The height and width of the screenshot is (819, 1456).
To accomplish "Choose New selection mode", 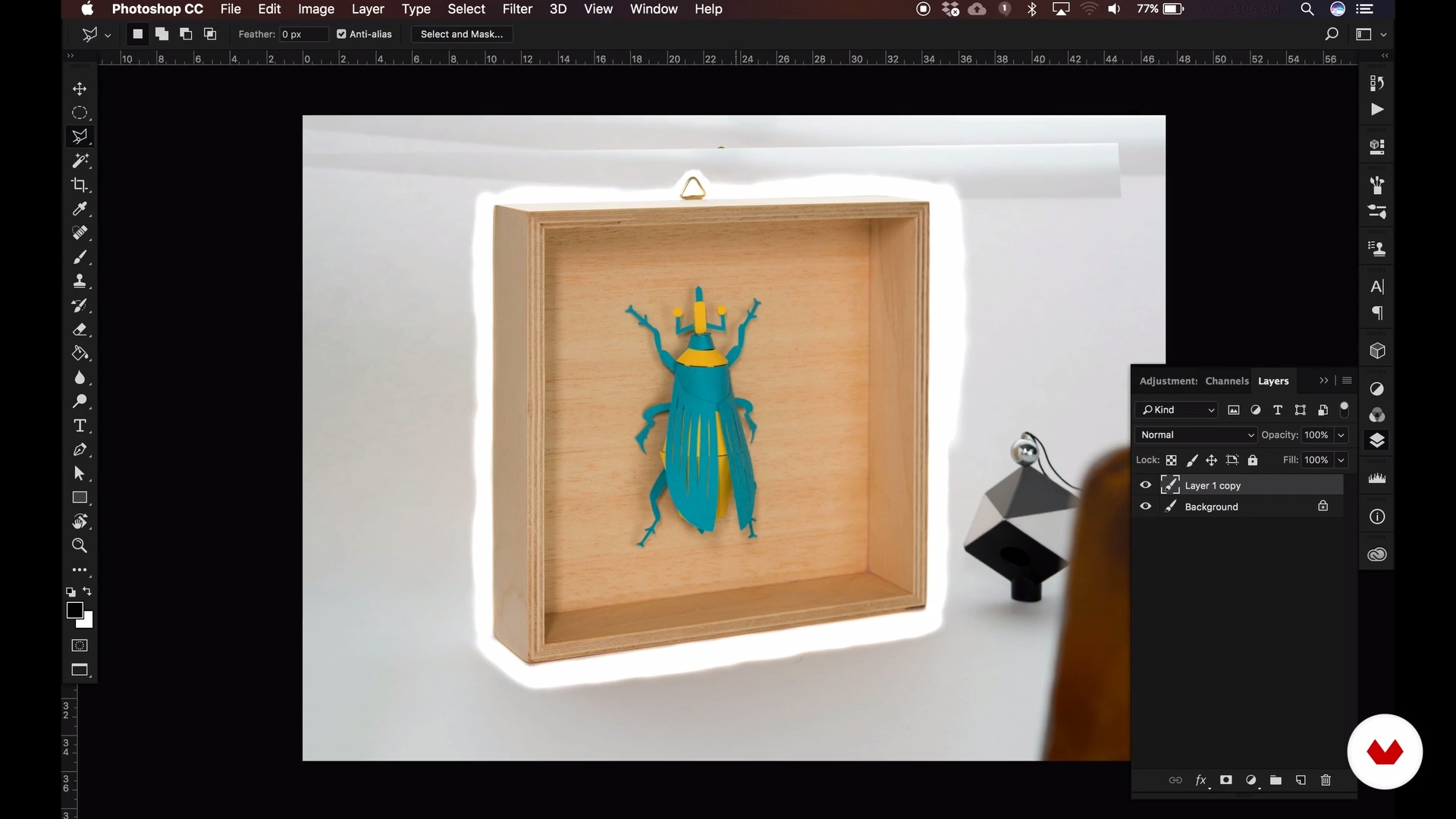I will (137, 34).
